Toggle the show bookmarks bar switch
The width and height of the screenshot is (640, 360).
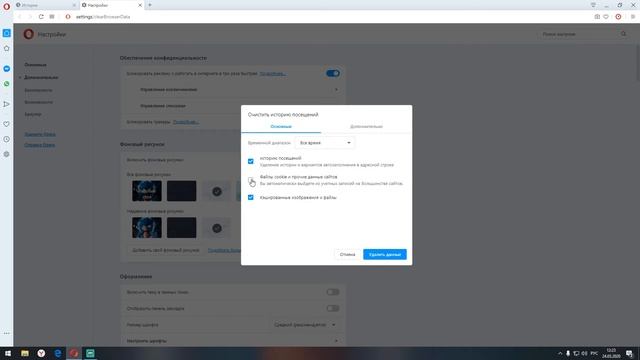pyautogui.click(x=333, y=308)
